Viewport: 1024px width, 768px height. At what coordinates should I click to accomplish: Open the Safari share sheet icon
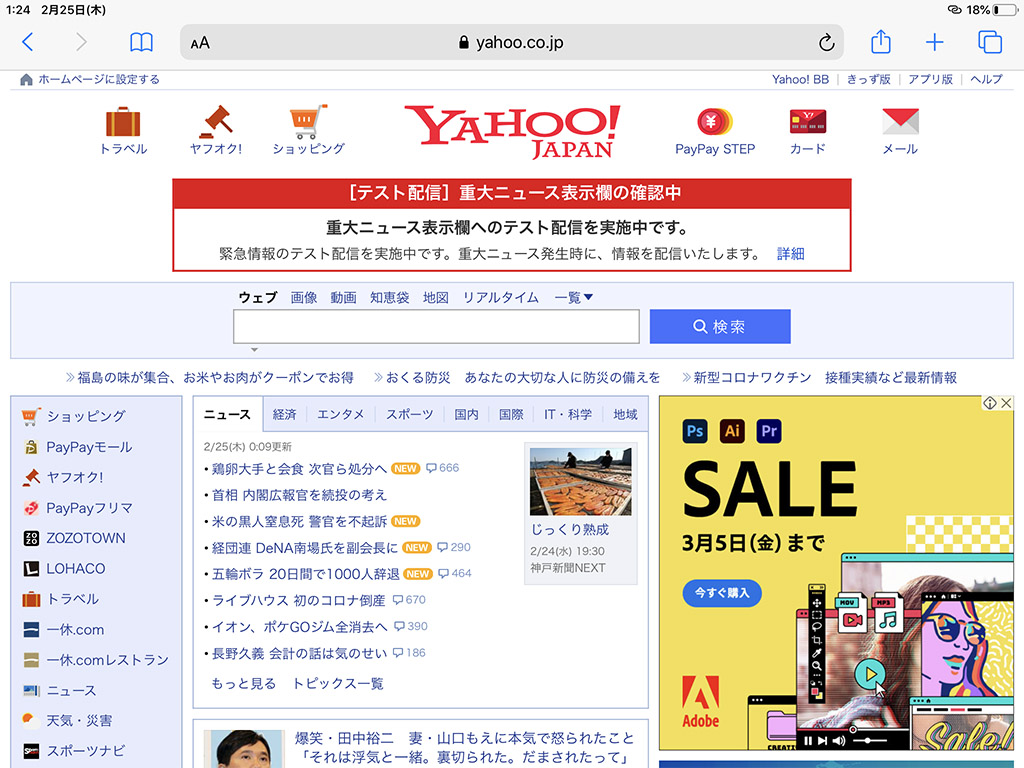click(x=880, y=42)
